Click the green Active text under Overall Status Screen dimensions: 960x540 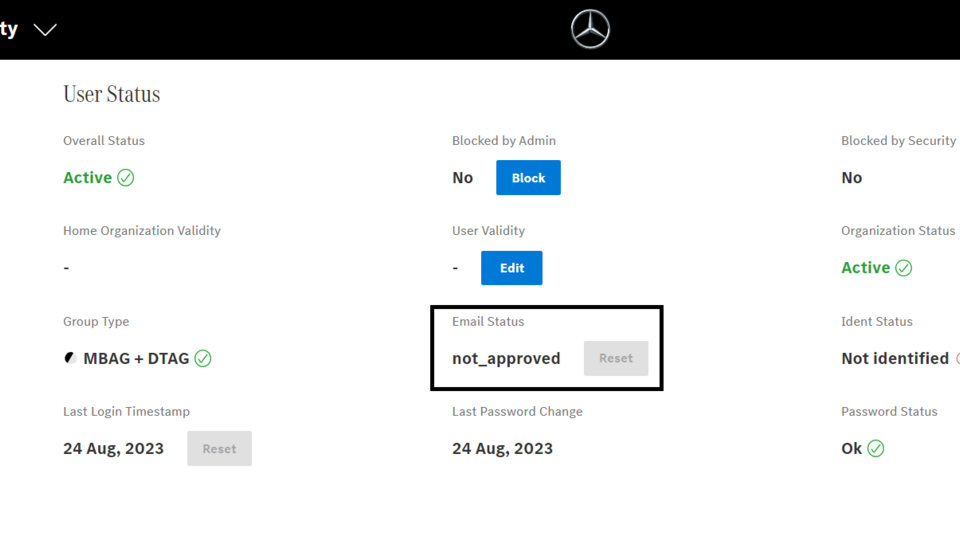pyautogui.click(x=87, y=178)
